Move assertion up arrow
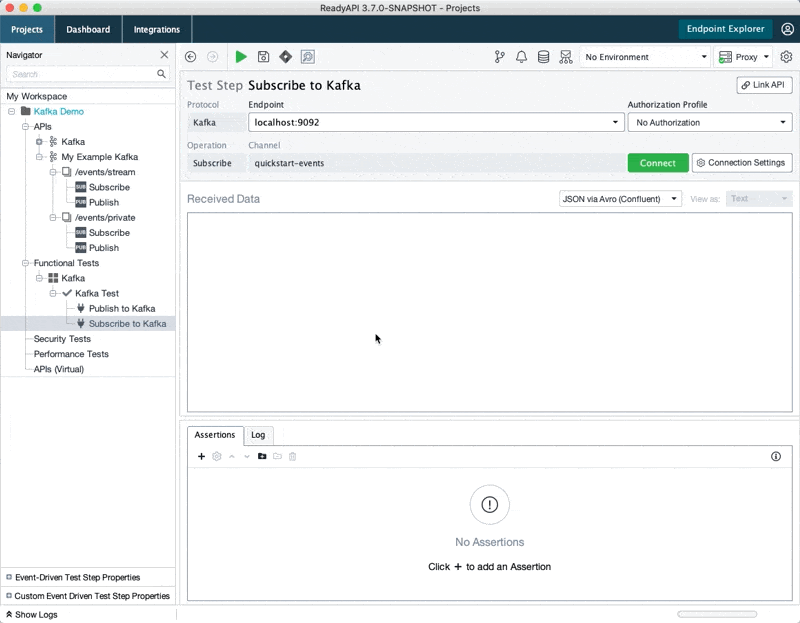 coord(232,456)
